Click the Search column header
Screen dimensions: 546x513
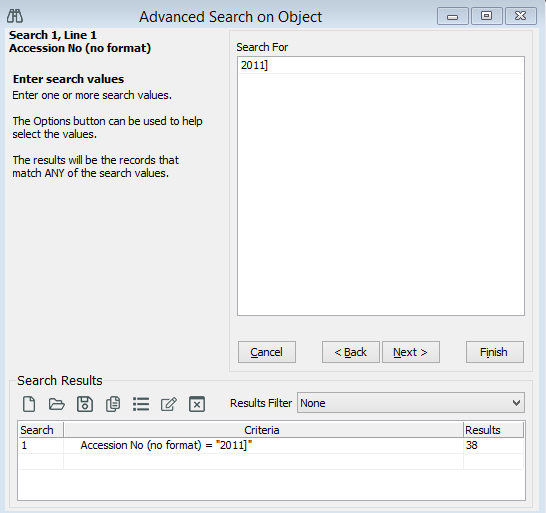point(41,430)
